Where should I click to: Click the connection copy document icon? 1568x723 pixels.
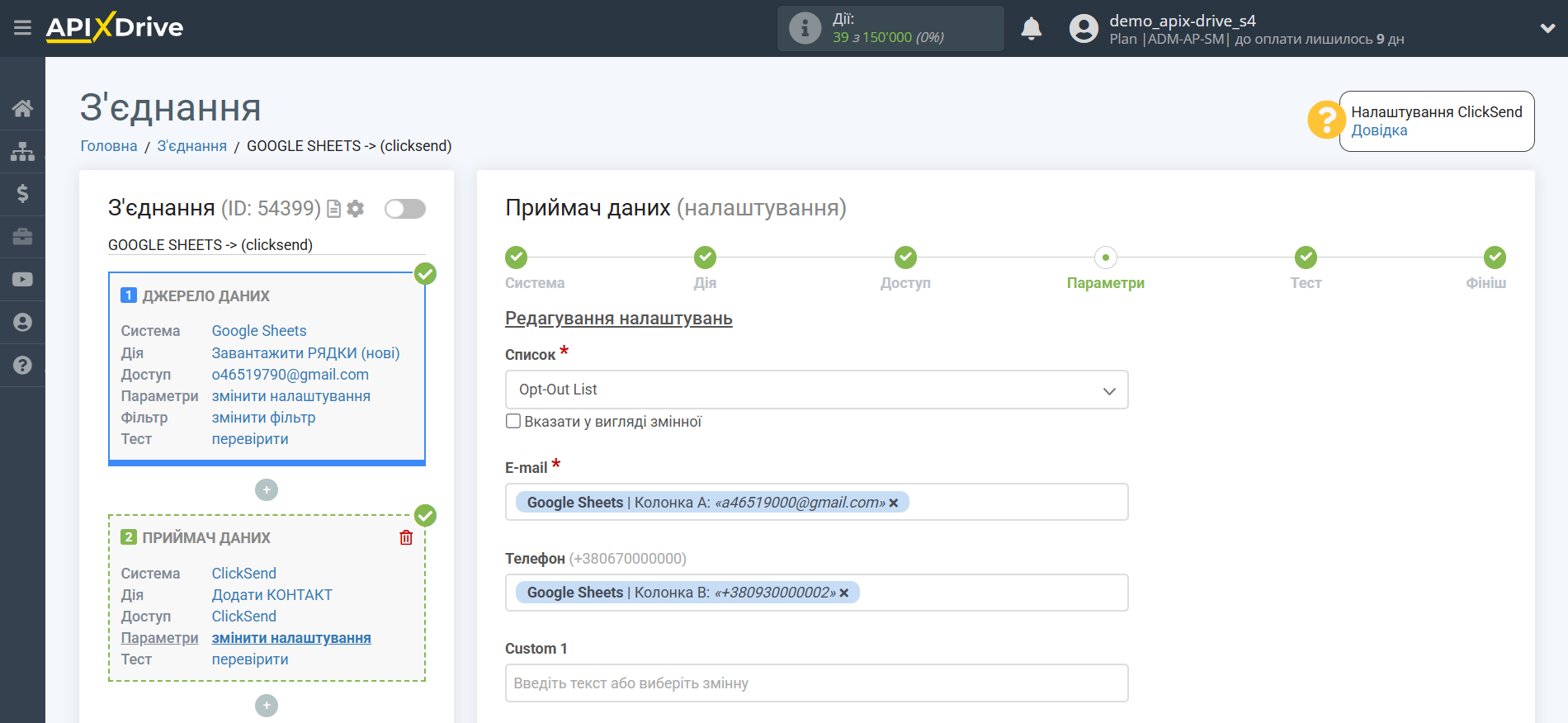(334, 209)
